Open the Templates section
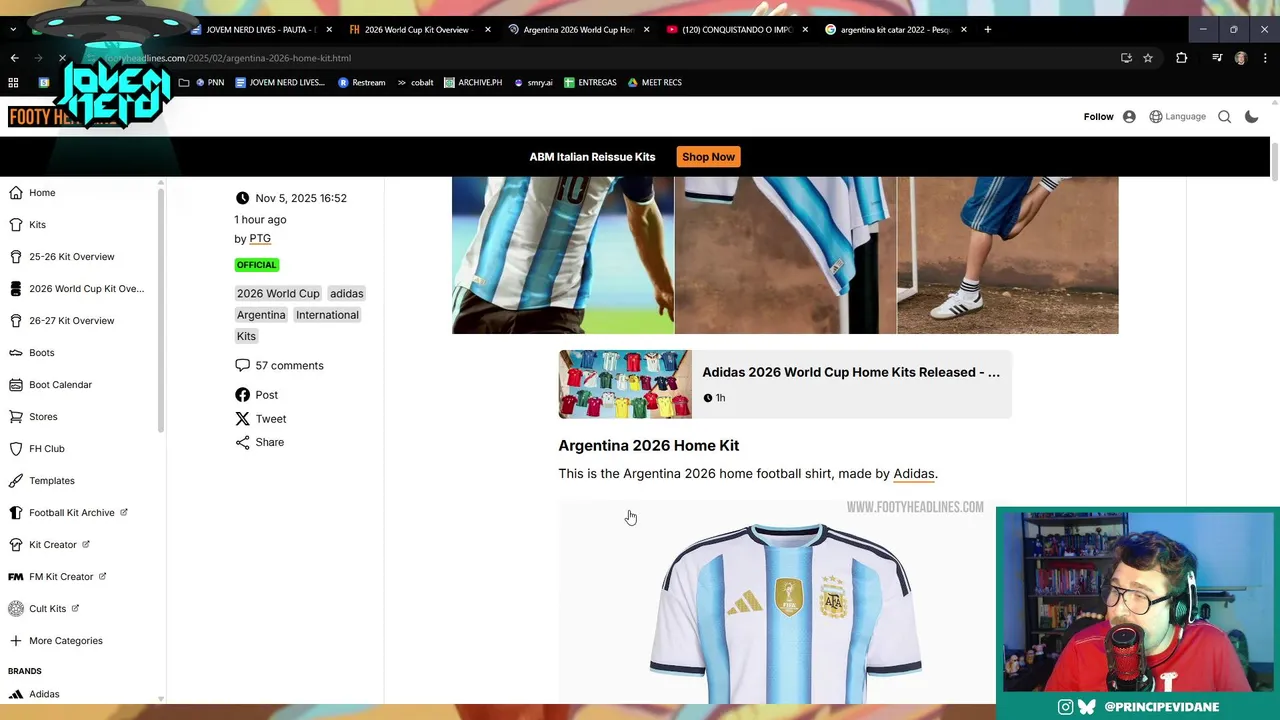Image resolution: width=1280 pixels, height=720 pixels. click(42, 481)
